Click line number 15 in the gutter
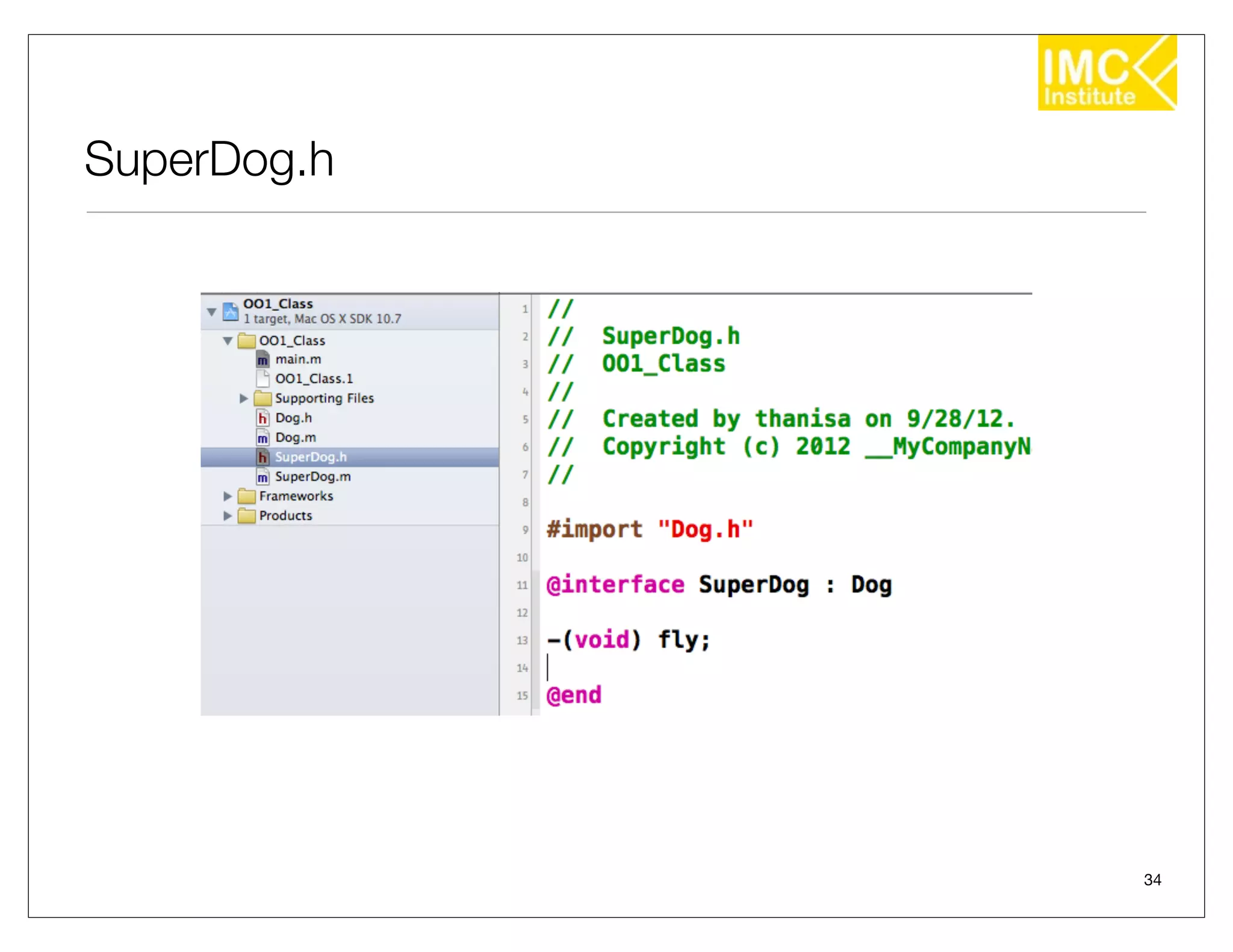 click(522, 696)
